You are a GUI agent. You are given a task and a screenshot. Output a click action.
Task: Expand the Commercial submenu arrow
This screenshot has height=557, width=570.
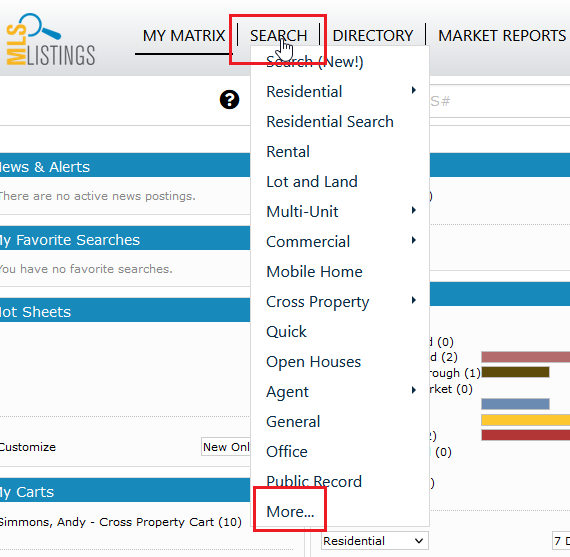pyautogui.click(x=414, y=240)
